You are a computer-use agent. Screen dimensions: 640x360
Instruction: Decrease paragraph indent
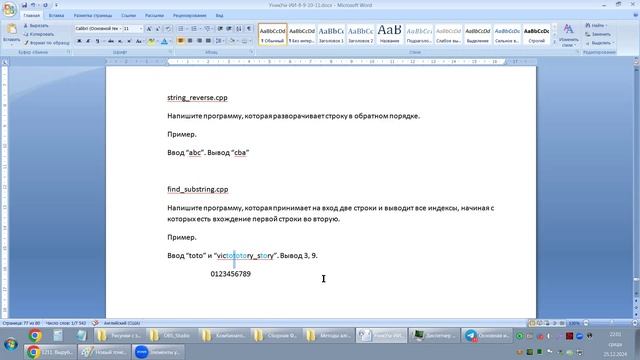point(220,29)
